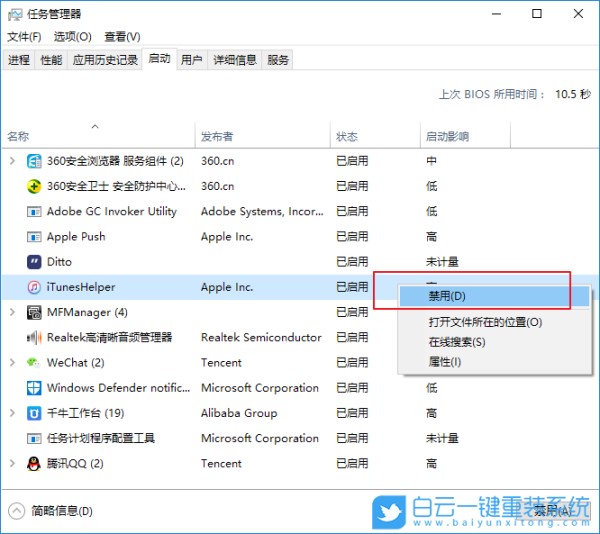Click the 360安全浏览器 服务组件 icon
600x534 pixels.
point(34,161)
